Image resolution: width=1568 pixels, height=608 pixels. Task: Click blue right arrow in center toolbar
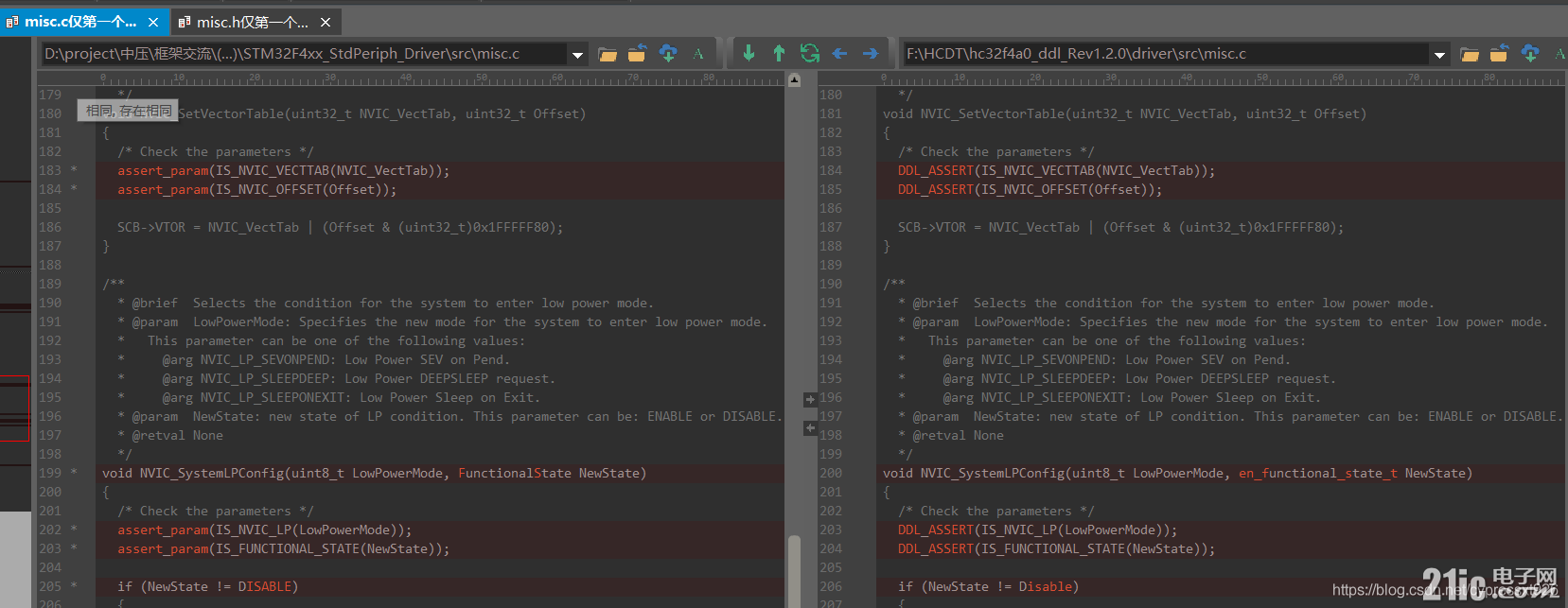(x=871, y=53)
